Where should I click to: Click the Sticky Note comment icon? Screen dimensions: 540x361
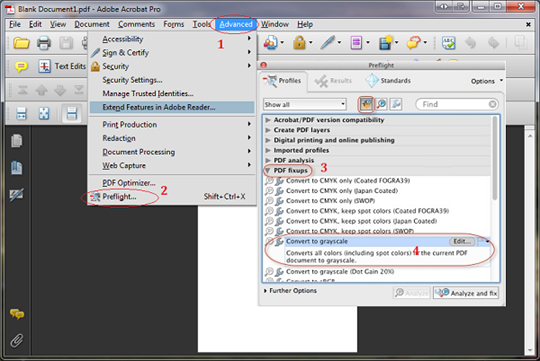tap(21, 66)
